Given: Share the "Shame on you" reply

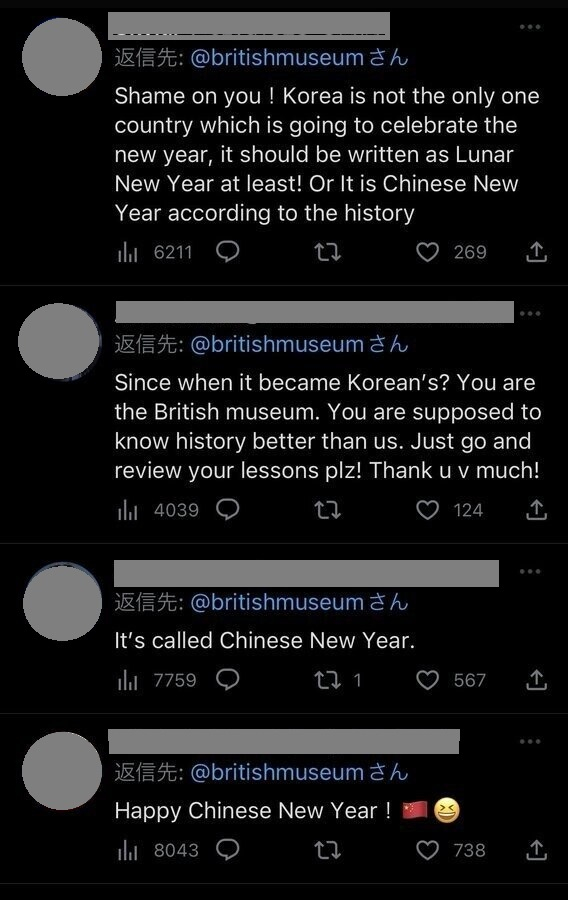Looking at the screenshot, I should tap(536, 252).
